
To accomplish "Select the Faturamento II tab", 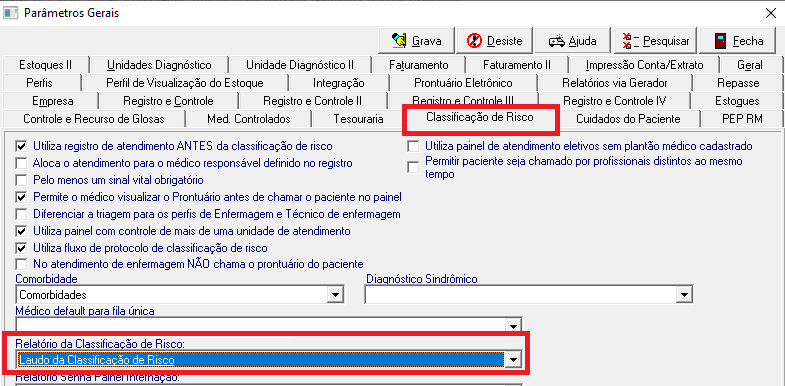I will click(517, 65).
